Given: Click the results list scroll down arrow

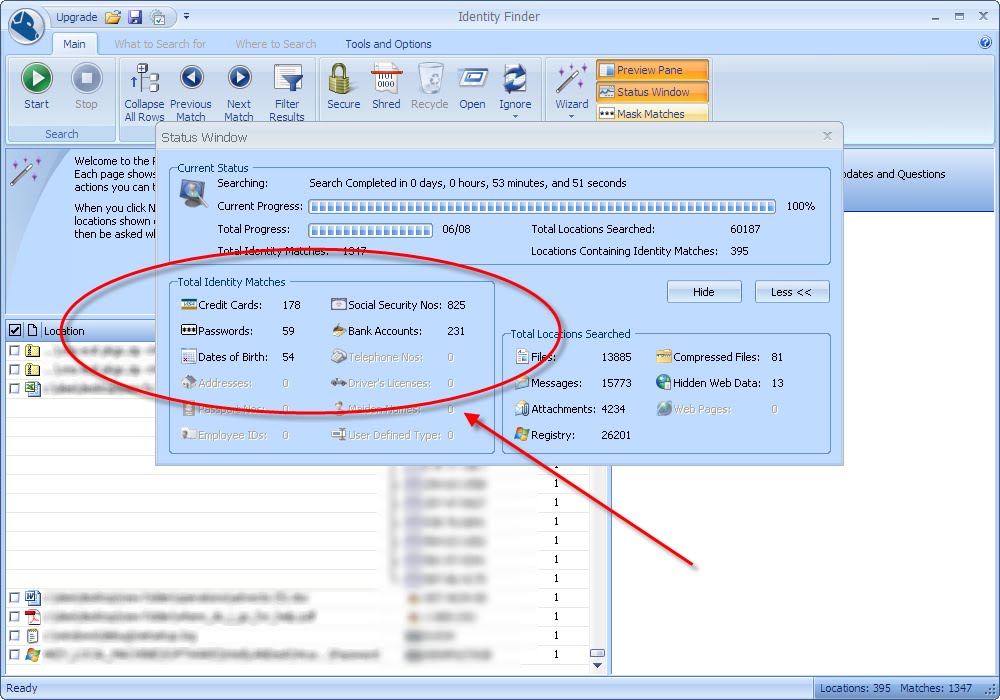Looking at the screenshot, I should pos(597,666).
